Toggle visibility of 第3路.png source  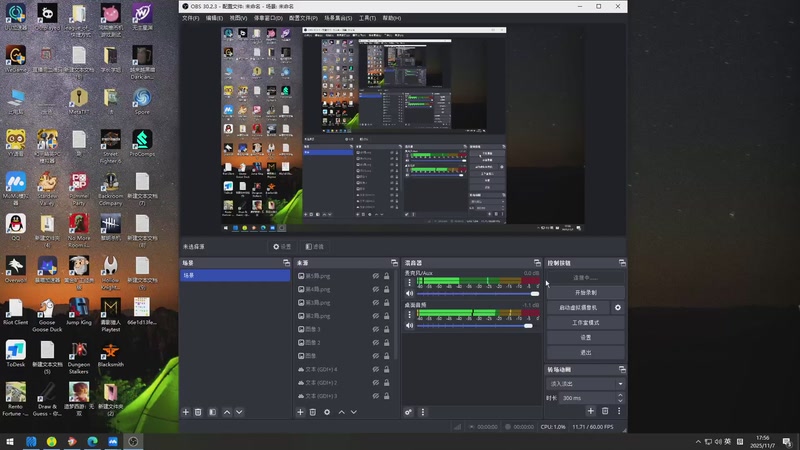pos(376,303)
